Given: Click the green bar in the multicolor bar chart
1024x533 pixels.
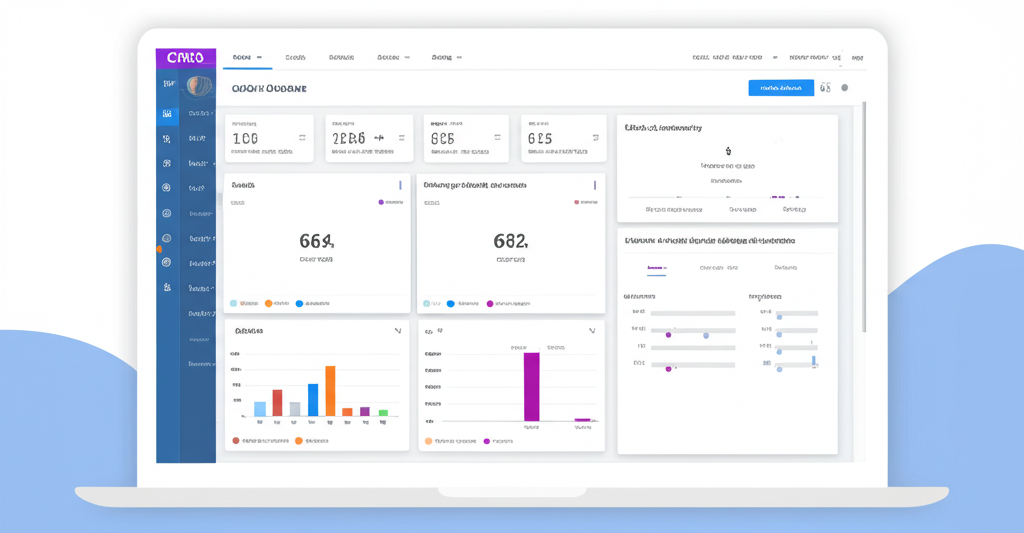Looking at the screenshot, I should 383,413.
